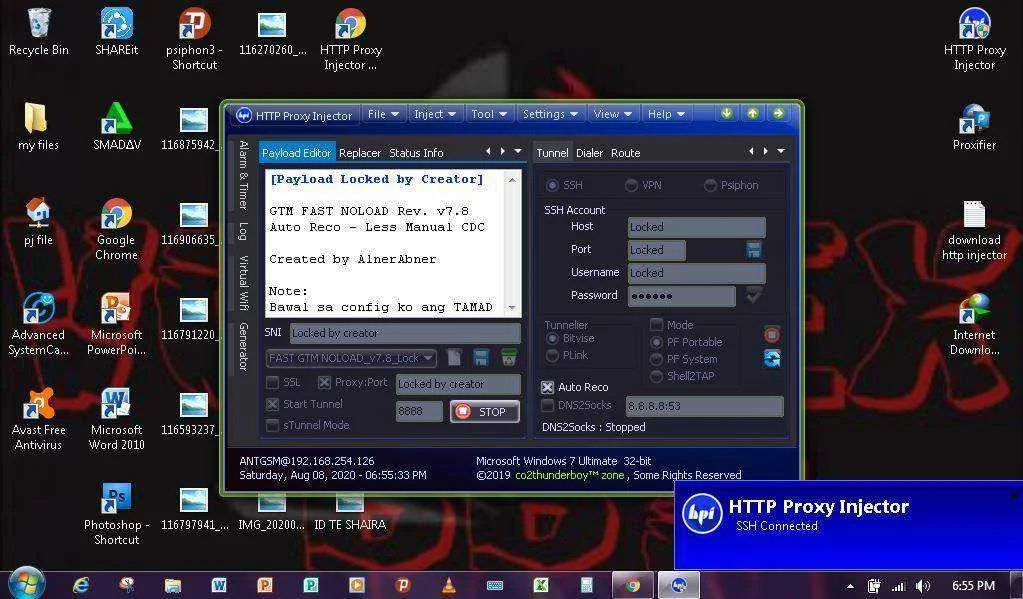
Task: Click the save config floppy icon beside config dropdown
Action: click(481, 358)
